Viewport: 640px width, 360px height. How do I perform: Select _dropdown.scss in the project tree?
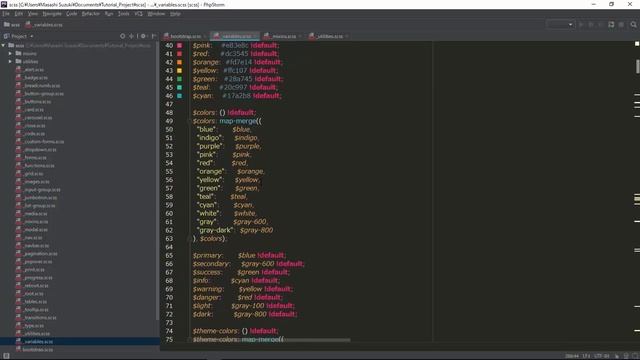pyautogui.click(x=36, y=150)
